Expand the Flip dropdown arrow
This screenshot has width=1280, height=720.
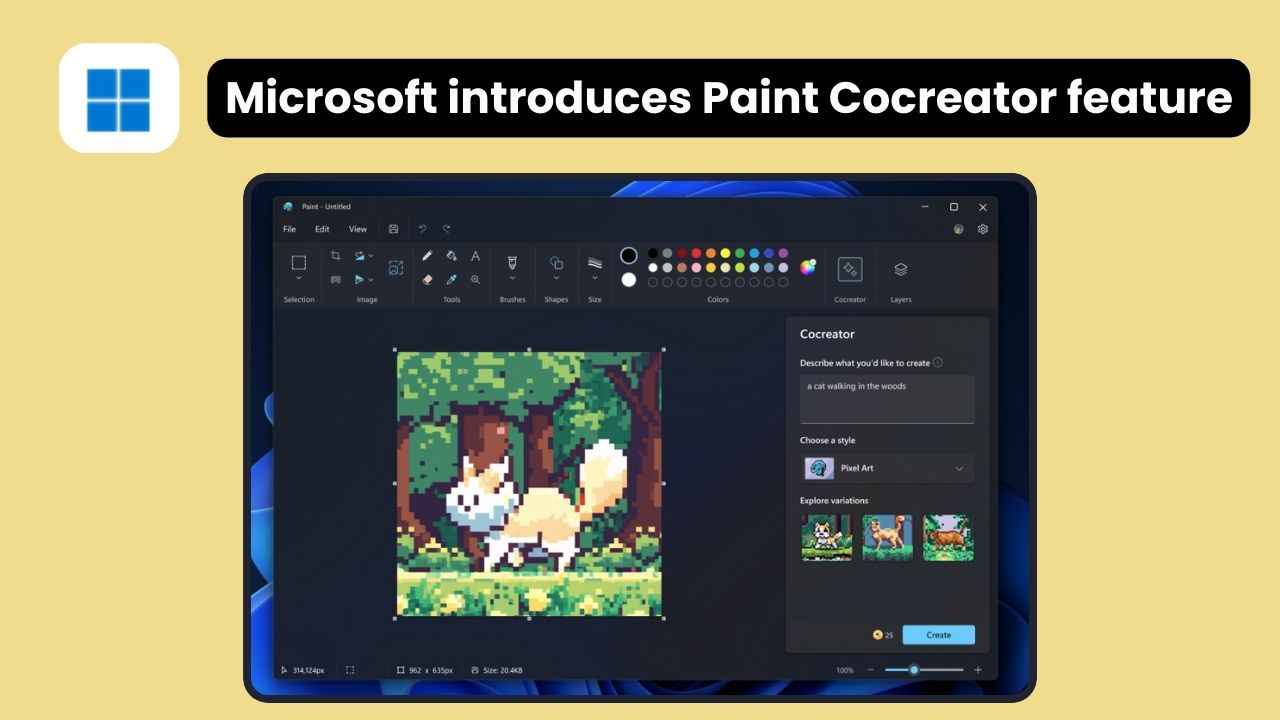pos(371,281)
